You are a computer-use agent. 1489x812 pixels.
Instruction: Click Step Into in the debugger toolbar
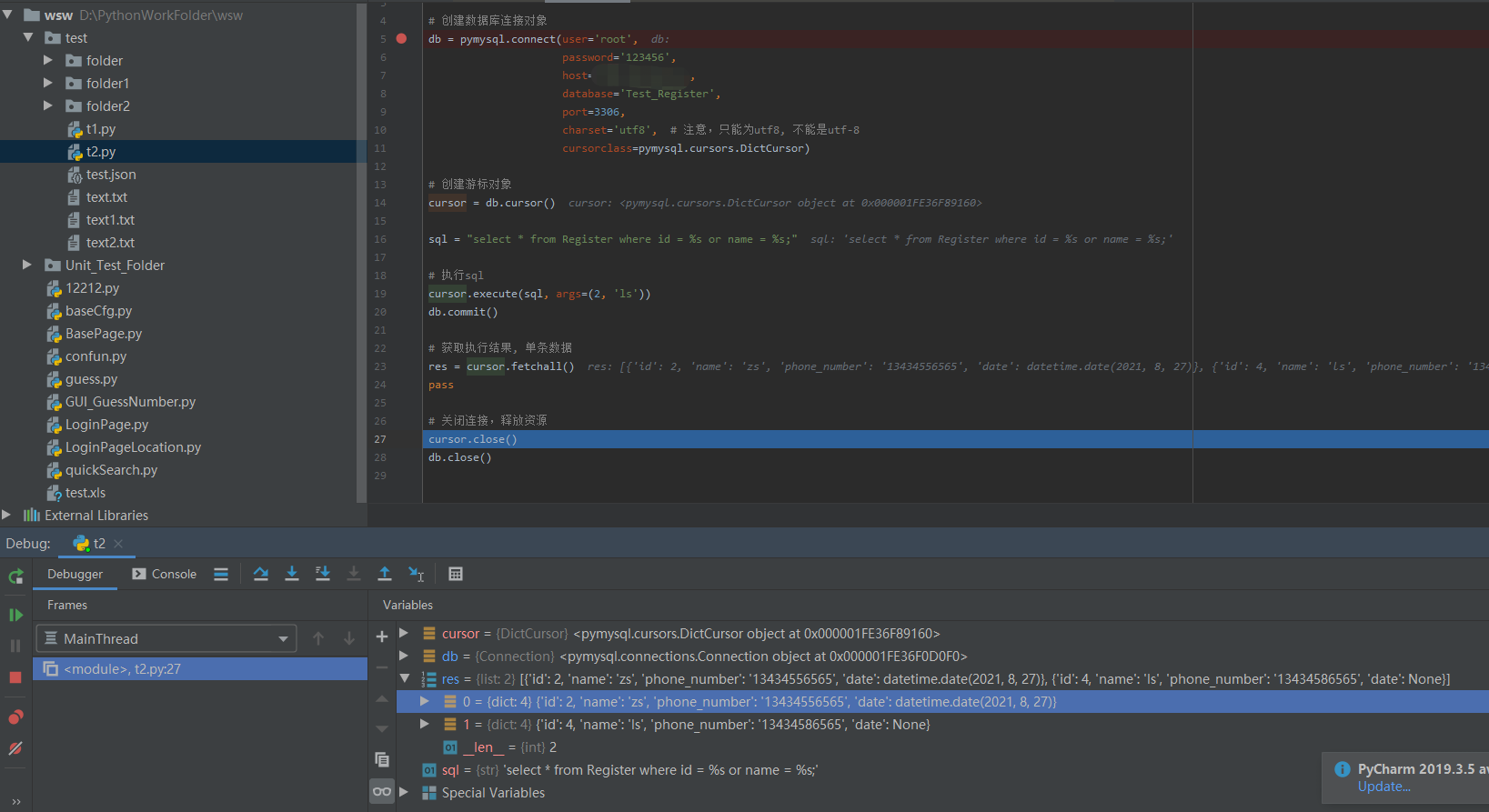click(292, 574)
